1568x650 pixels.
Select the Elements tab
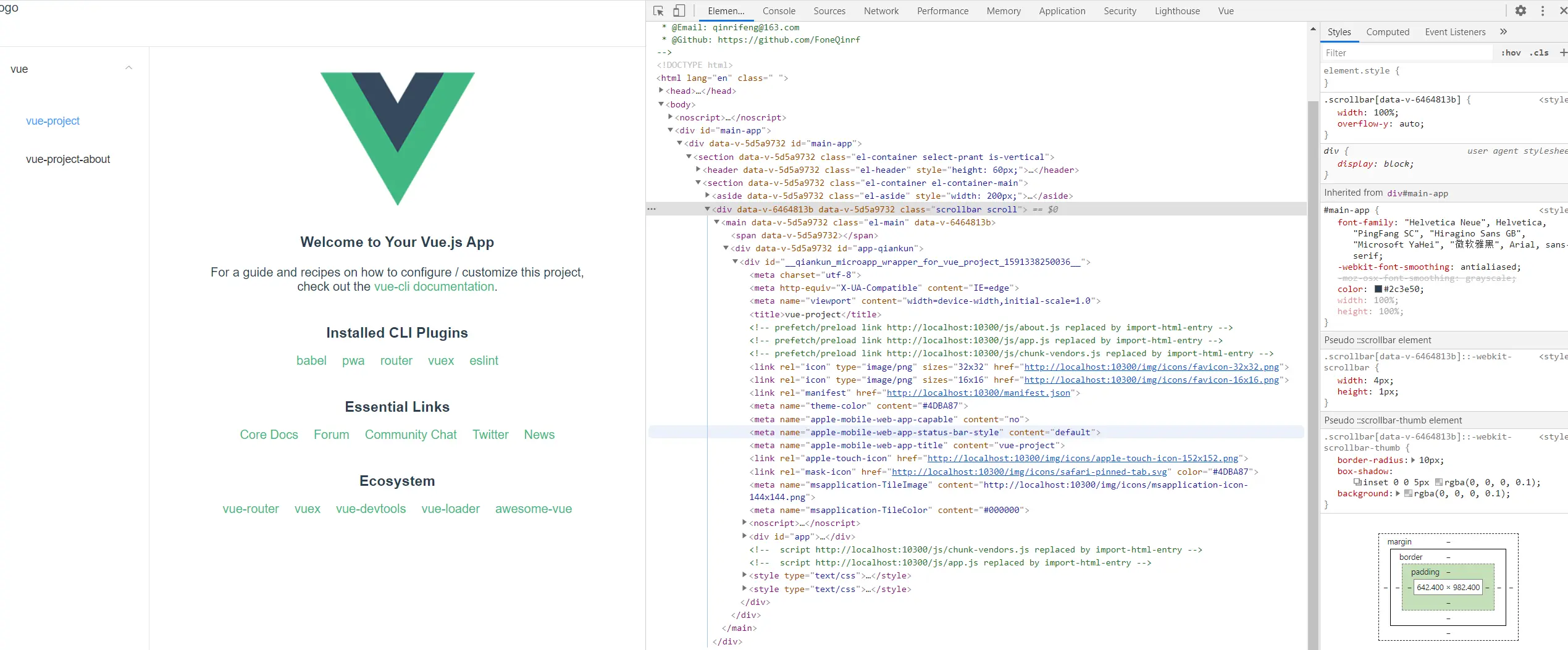[x=726, y=11]
